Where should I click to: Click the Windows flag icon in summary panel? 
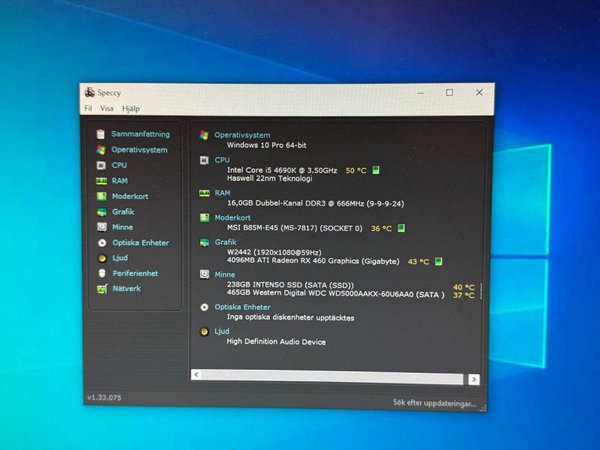coord(204,135)
